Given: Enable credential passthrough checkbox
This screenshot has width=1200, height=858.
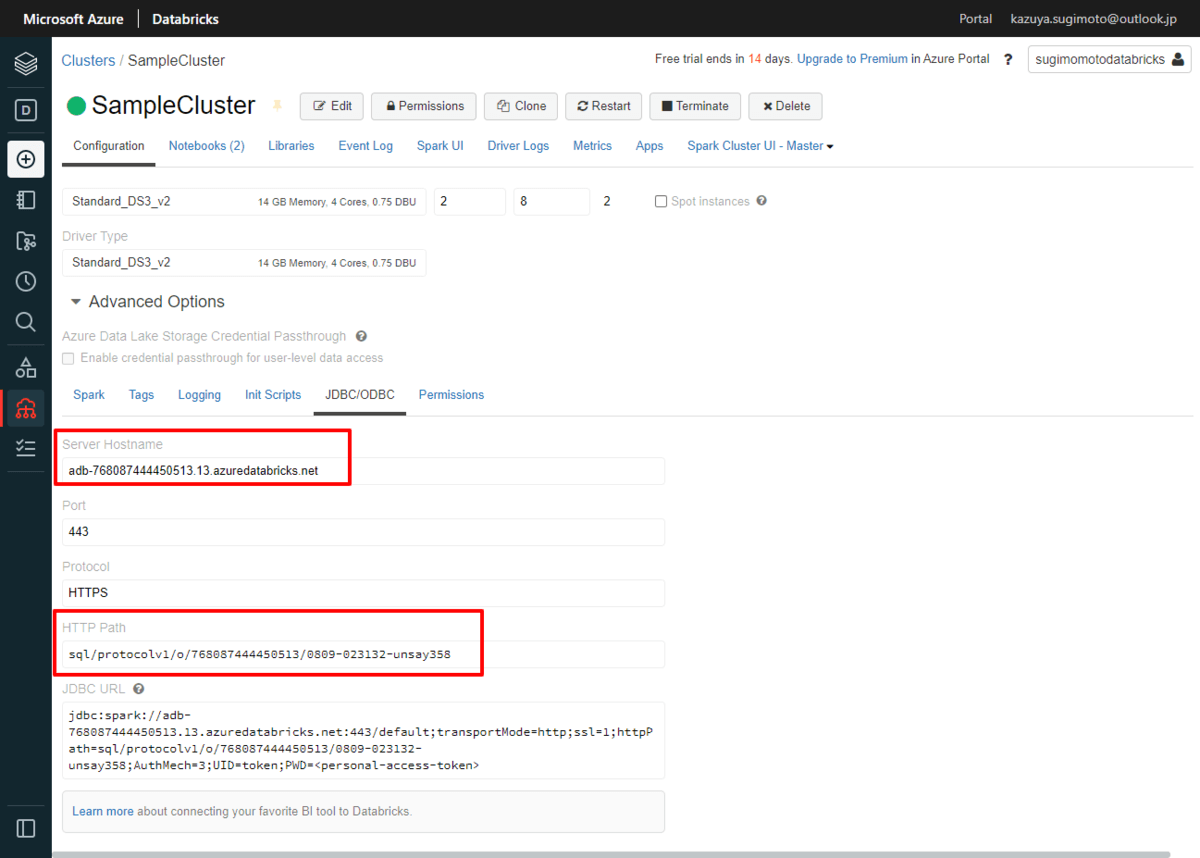Looking at the screenshot, I should tap(68, 358).
